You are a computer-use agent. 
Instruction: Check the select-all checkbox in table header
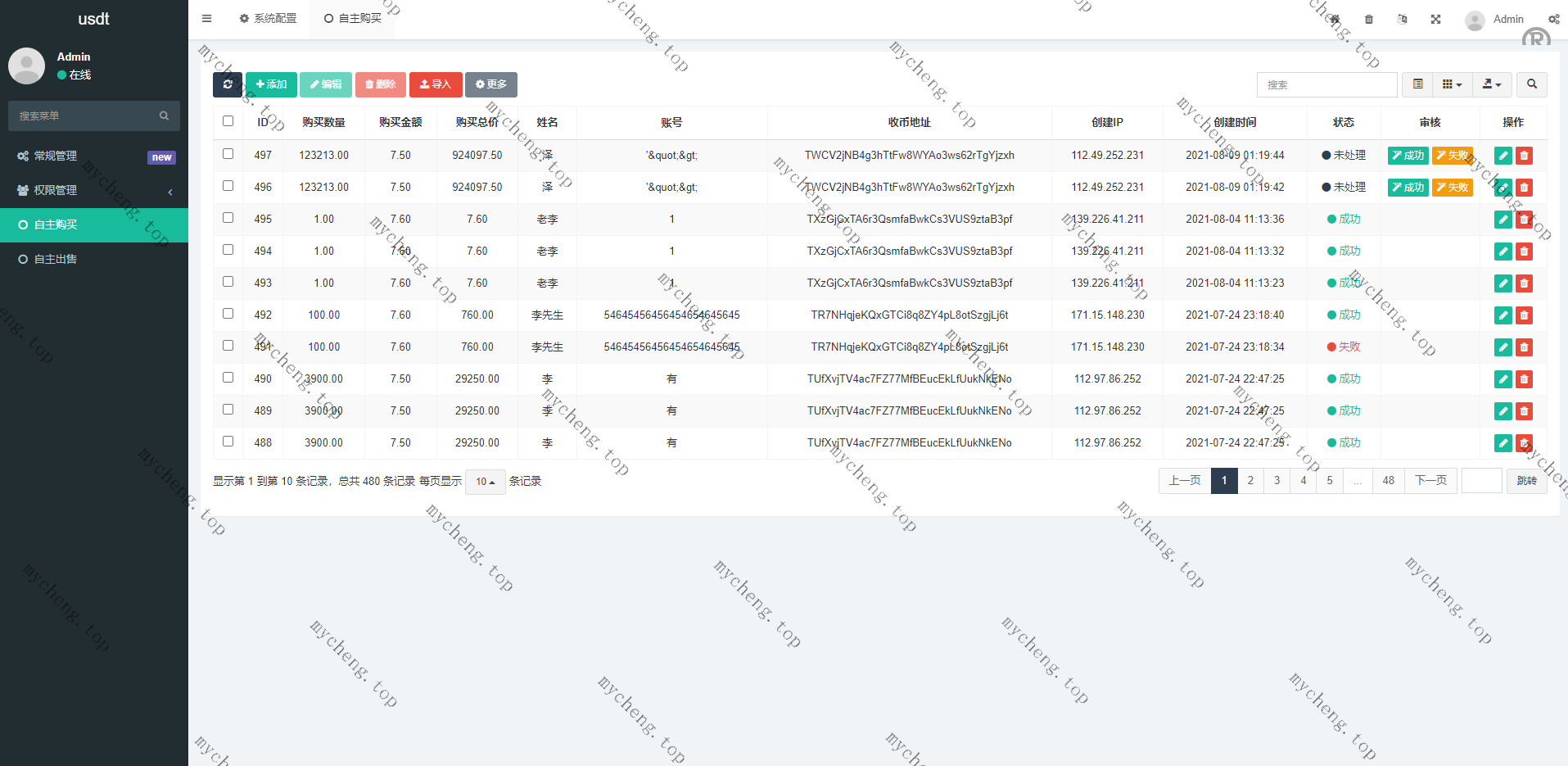click(x=228, y=121)
